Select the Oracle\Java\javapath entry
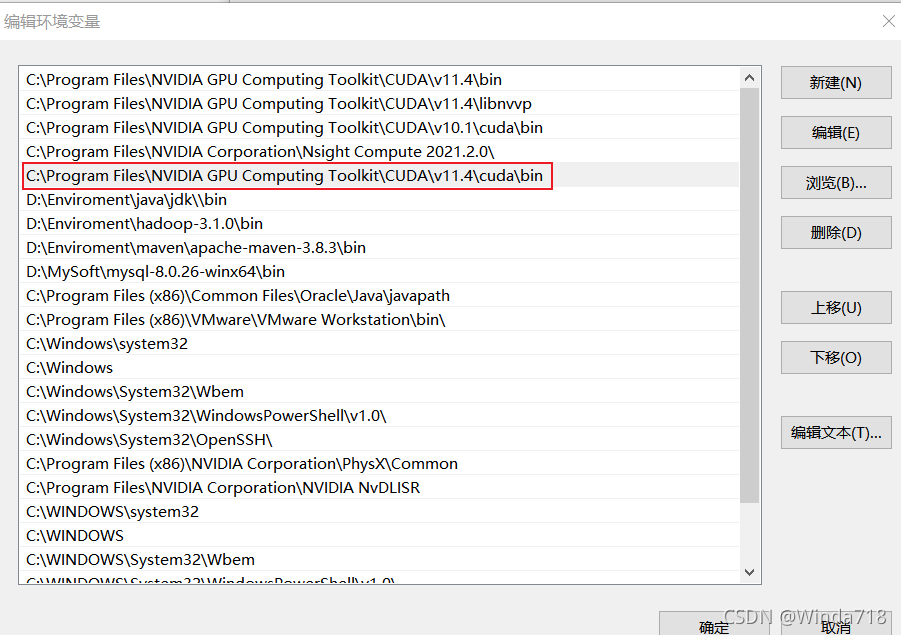901x635 pixels. coord(379,295)
